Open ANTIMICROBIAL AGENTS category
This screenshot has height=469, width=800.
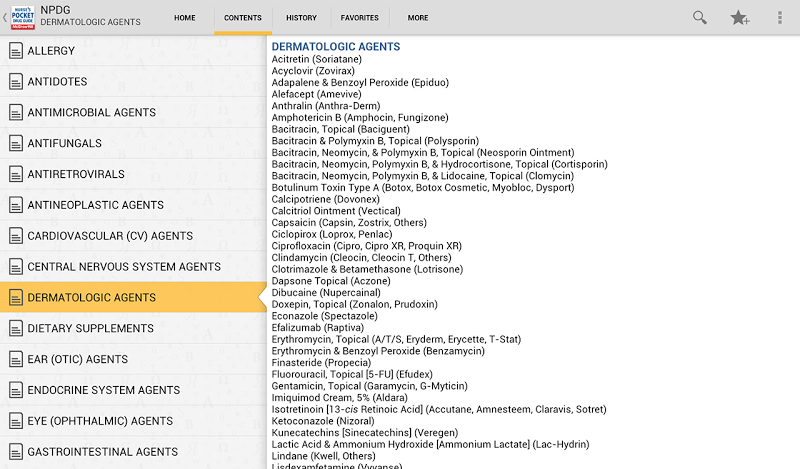[x=133, y=112]
